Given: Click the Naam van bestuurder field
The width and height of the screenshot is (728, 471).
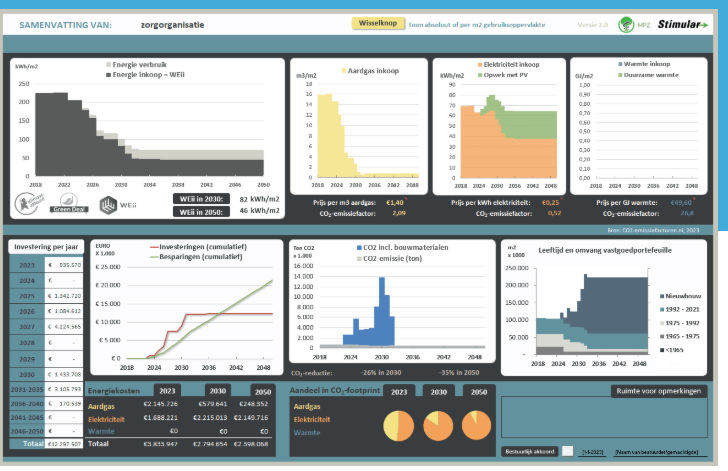Looking at the screenshot, I should tap(656, 452).
